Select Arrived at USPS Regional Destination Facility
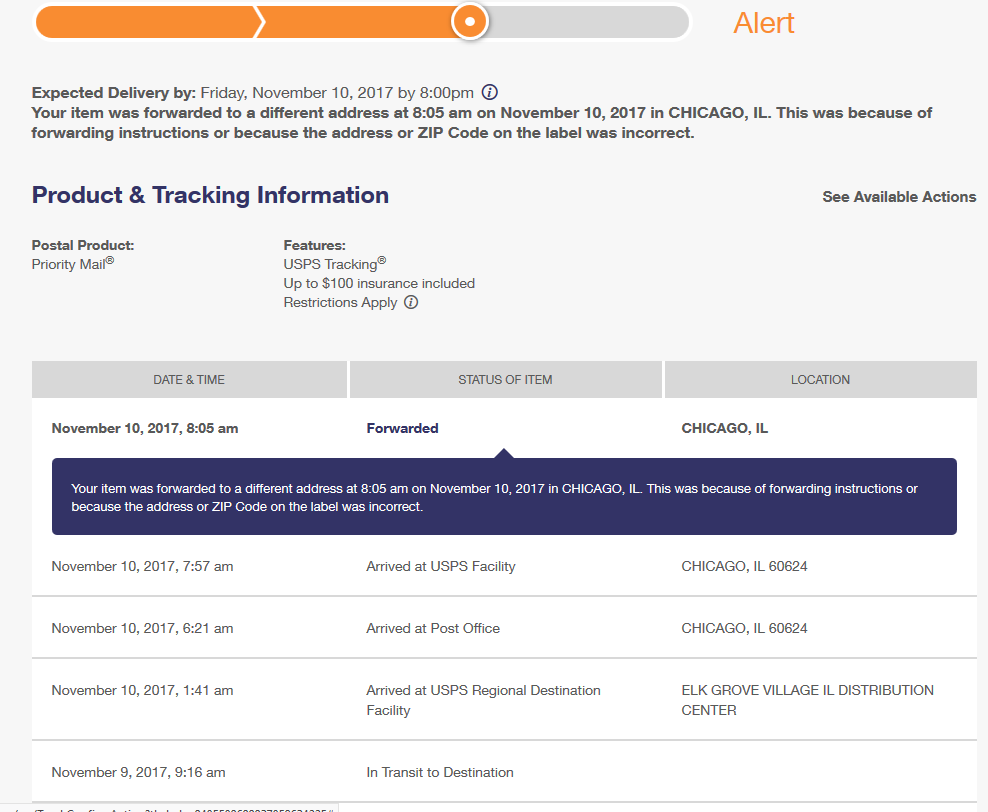Screen dimensions: 988x812 [483, 700]
